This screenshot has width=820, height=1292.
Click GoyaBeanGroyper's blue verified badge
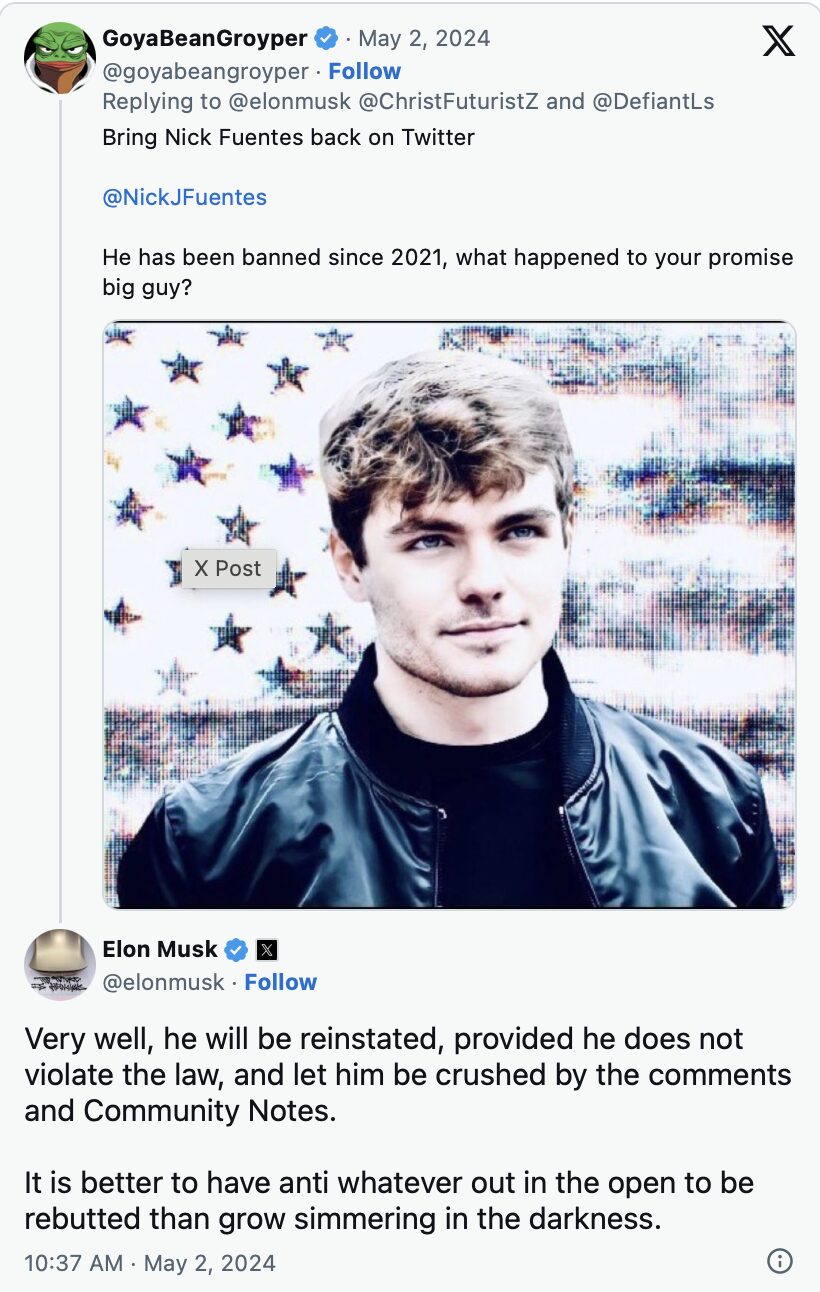click(x=326, y=39)
